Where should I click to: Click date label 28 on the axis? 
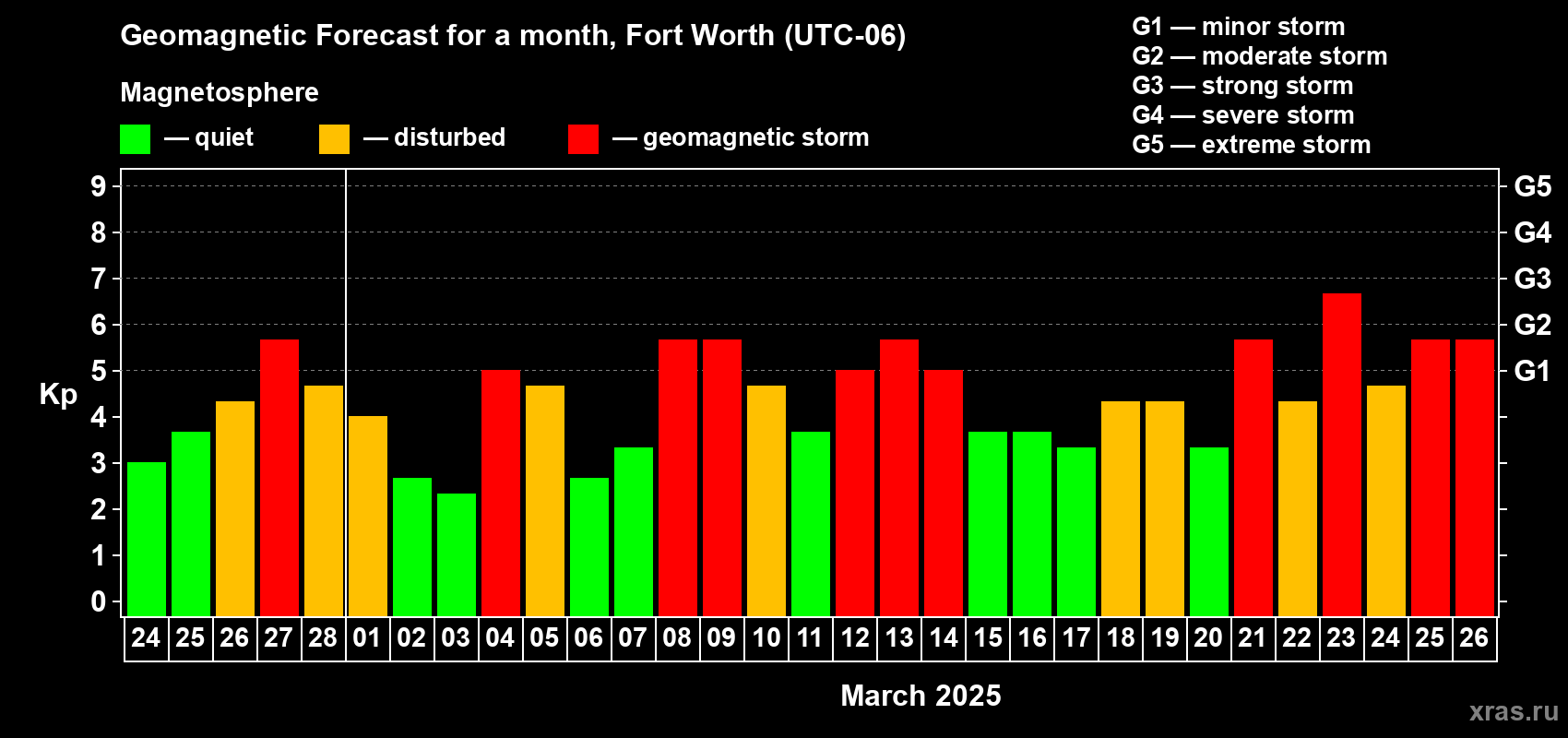point(323,638)
